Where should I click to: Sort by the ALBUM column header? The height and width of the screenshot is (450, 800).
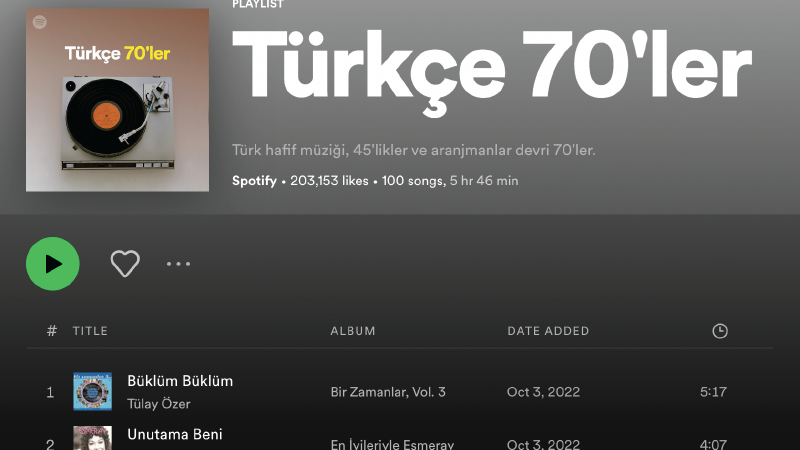[353, 331]
